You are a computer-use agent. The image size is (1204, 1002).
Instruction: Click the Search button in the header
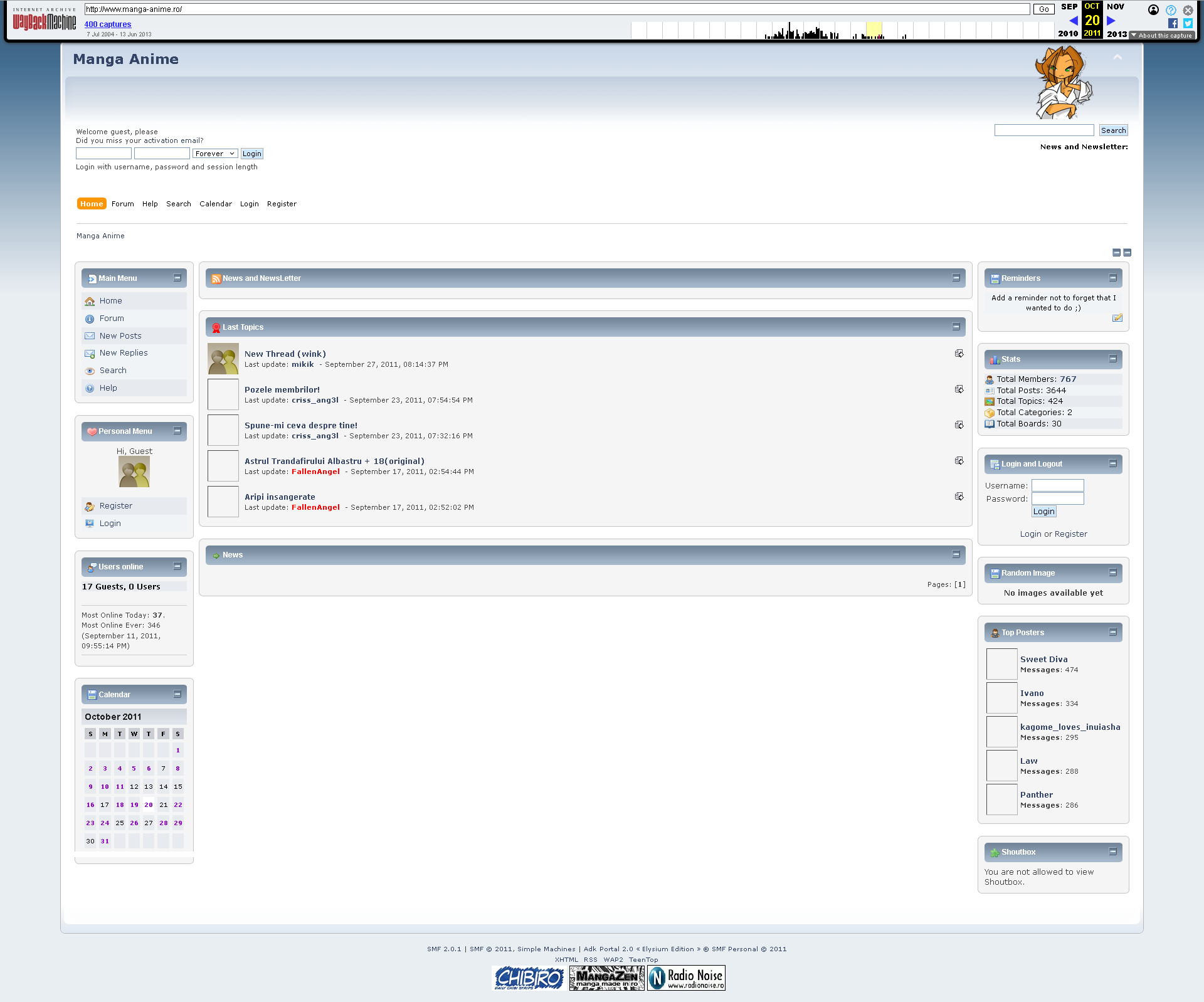point(1113,130)
